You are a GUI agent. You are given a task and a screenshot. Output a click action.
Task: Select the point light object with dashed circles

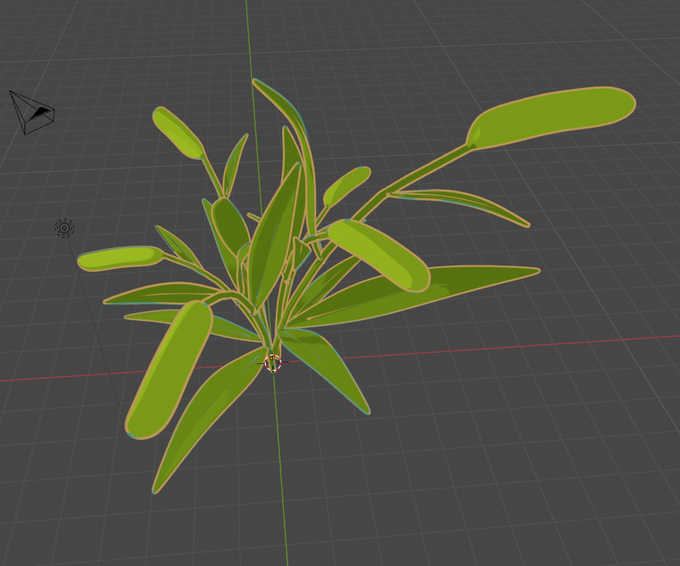(65, 228)
